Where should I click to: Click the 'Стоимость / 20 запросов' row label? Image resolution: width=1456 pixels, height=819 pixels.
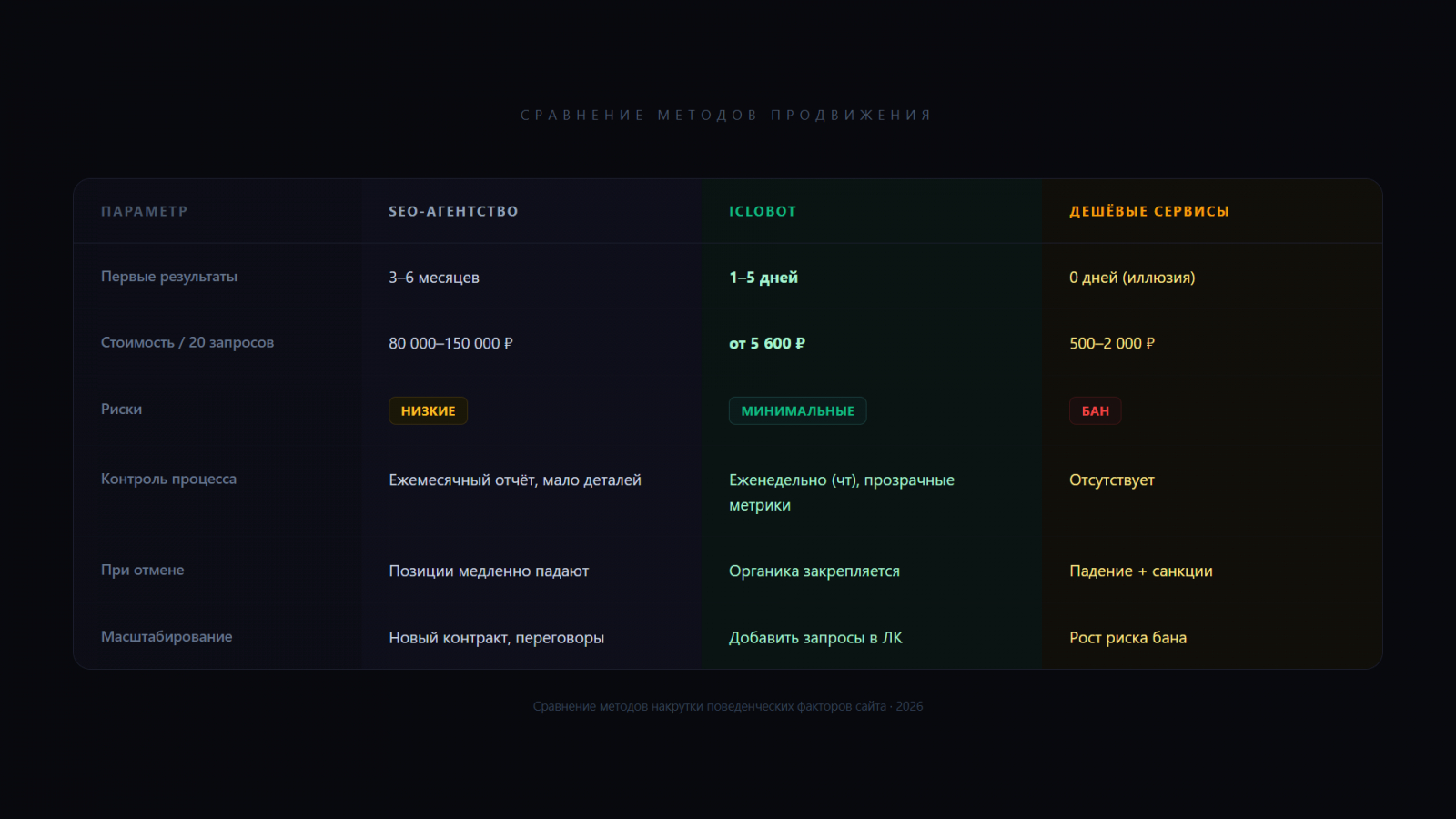[x=187, y=342]
